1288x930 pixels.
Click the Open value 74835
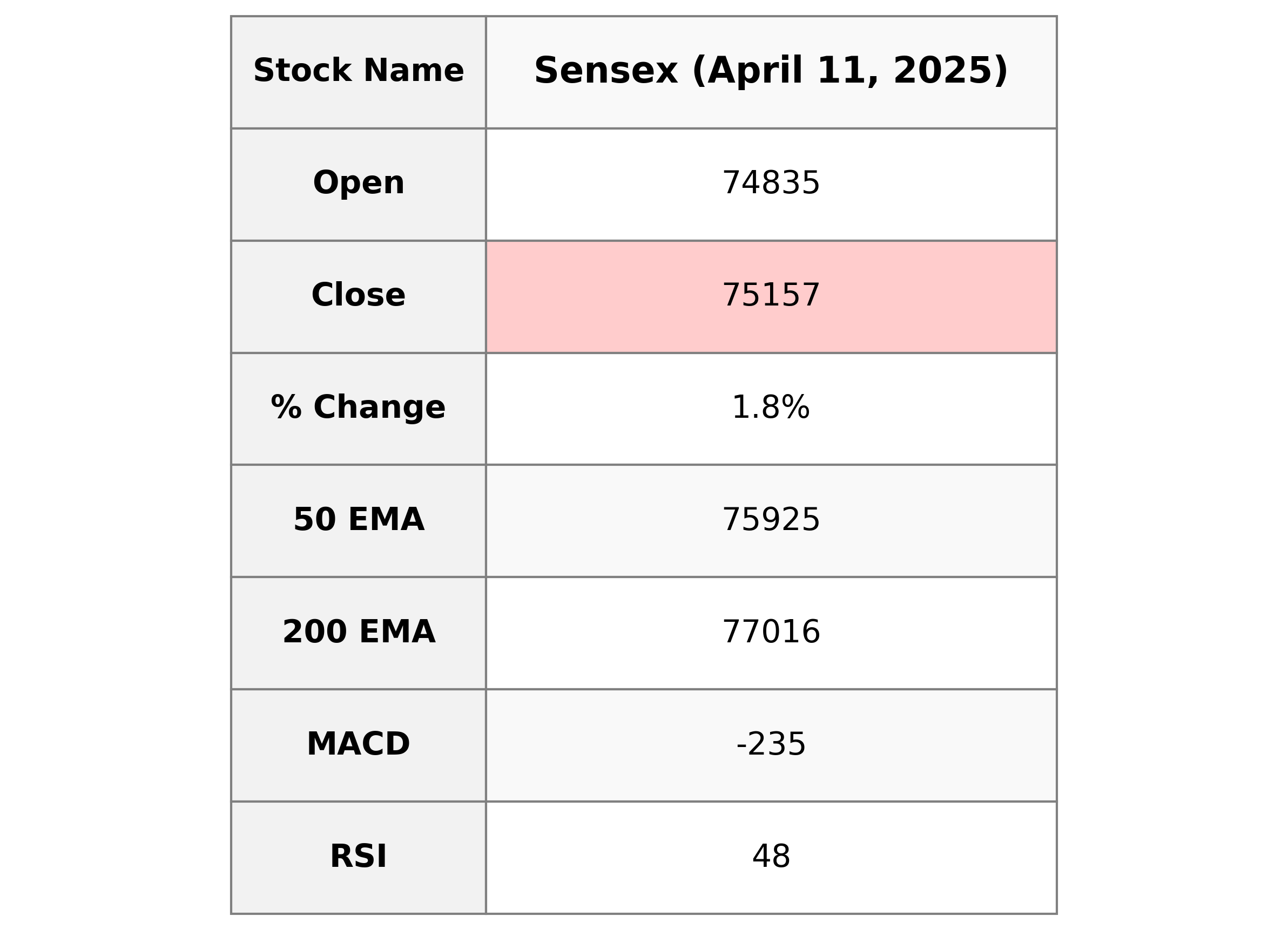tap(771, 184)
